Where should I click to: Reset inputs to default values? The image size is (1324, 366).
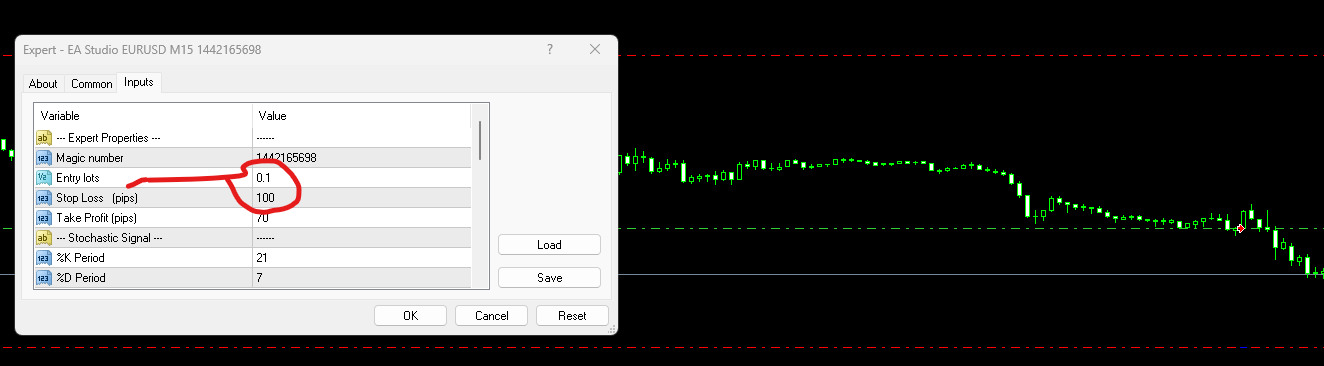pyautogui.click(x=572, y=316)
